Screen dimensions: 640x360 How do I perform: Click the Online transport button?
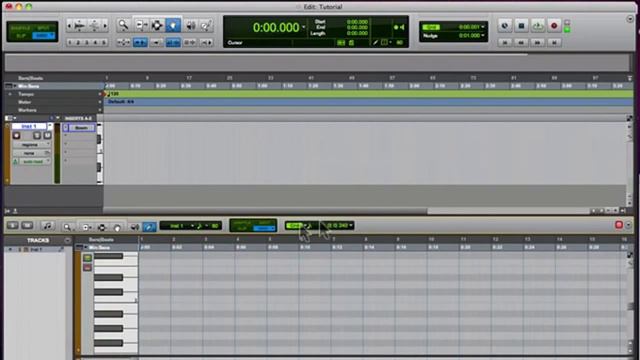pyautogui.click(x=505, y=26)
